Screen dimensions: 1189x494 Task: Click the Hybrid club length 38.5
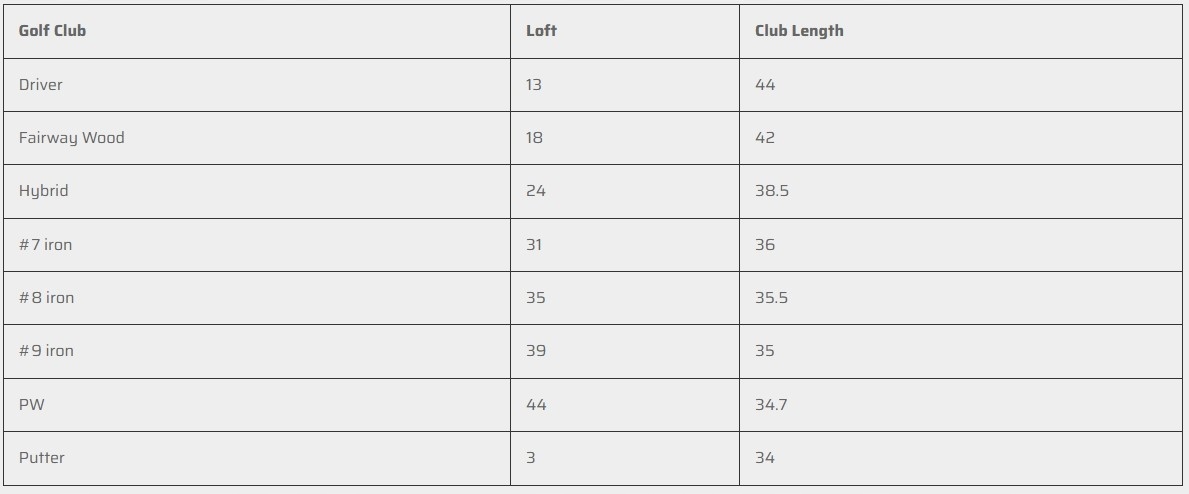tap(772, 191)
